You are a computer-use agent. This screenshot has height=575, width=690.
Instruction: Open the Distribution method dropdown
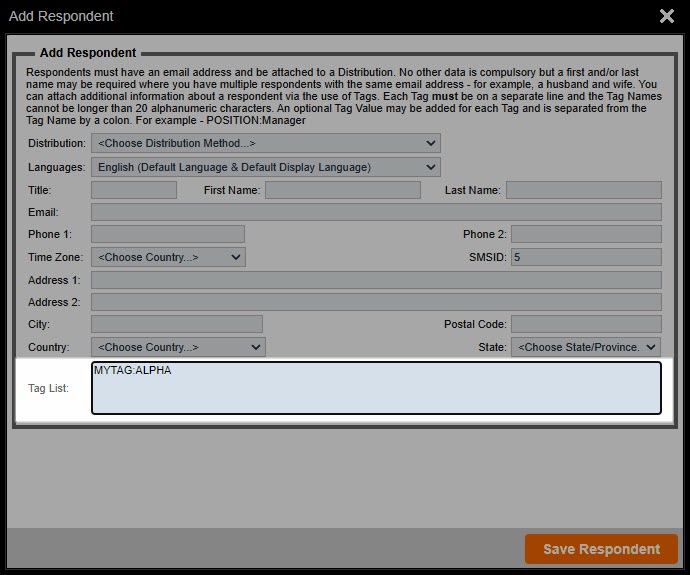coord(265,144)
